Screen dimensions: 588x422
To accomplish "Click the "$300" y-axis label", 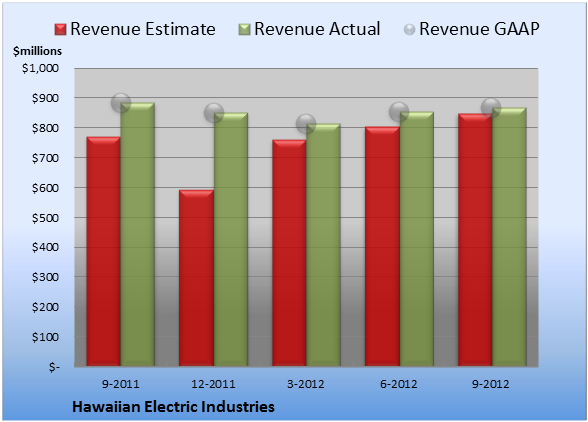I will coord(45,277).
